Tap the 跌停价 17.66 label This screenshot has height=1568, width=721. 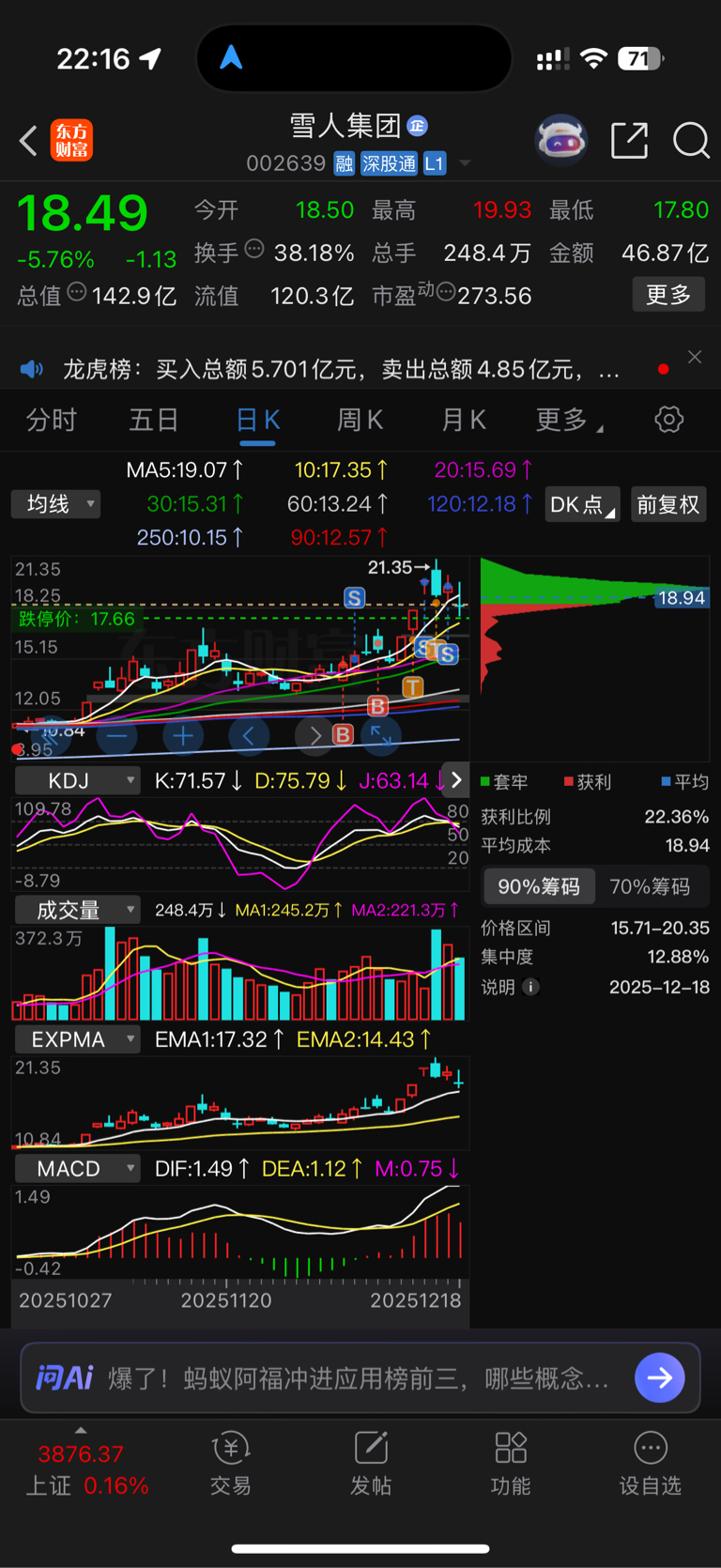tap(77, 619)
